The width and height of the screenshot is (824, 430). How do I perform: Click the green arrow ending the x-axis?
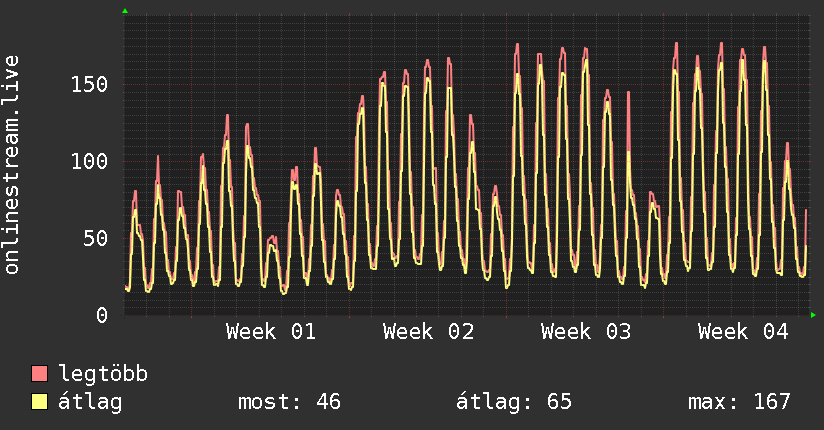click(x=813, y=315)
